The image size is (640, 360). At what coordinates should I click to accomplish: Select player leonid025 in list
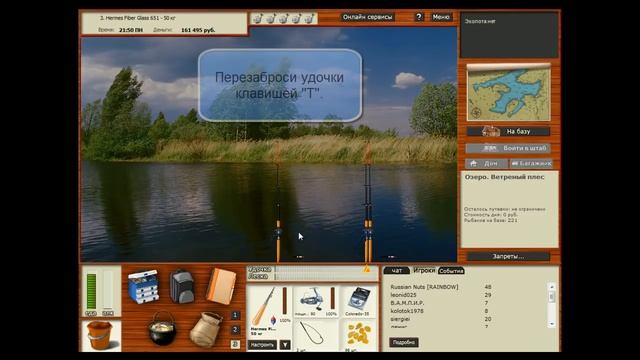403,295
